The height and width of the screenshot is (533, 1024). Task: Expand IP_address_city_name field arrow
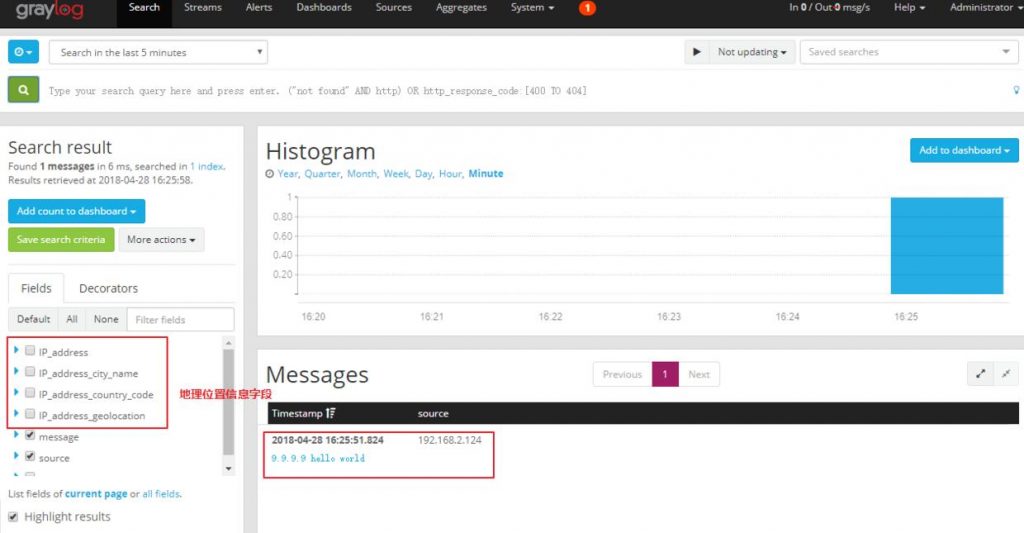click(16, 371)
